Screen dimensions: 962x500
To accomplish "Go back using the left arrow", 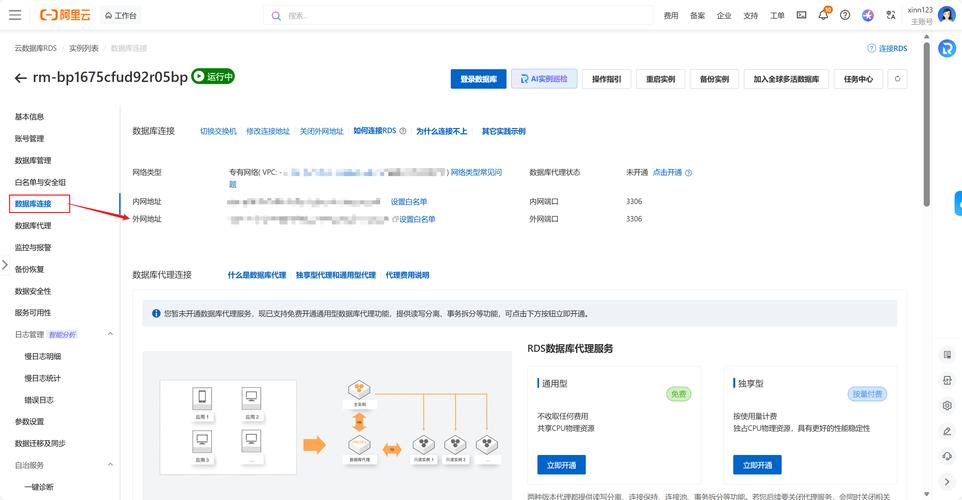I will tap(20, 78).
